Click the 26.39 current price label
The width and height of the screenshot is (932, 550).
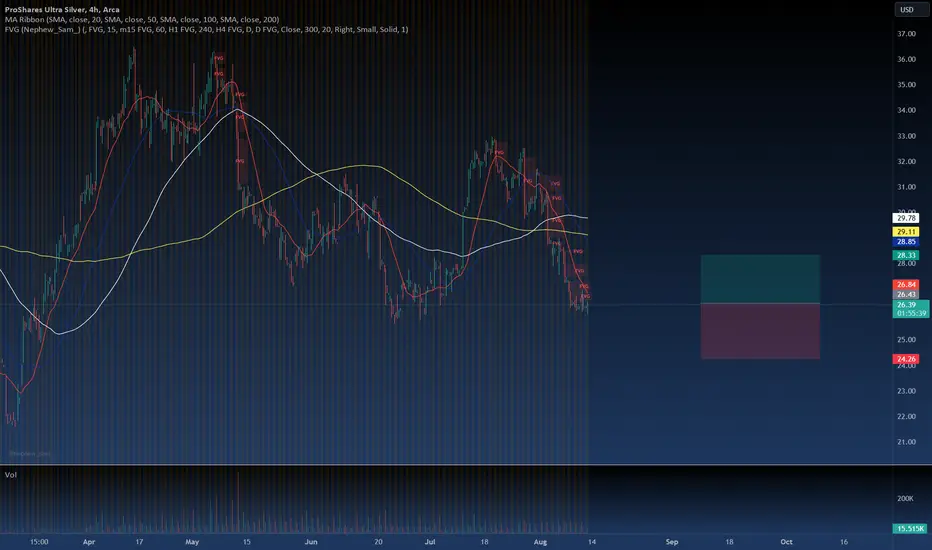(906, 305)
